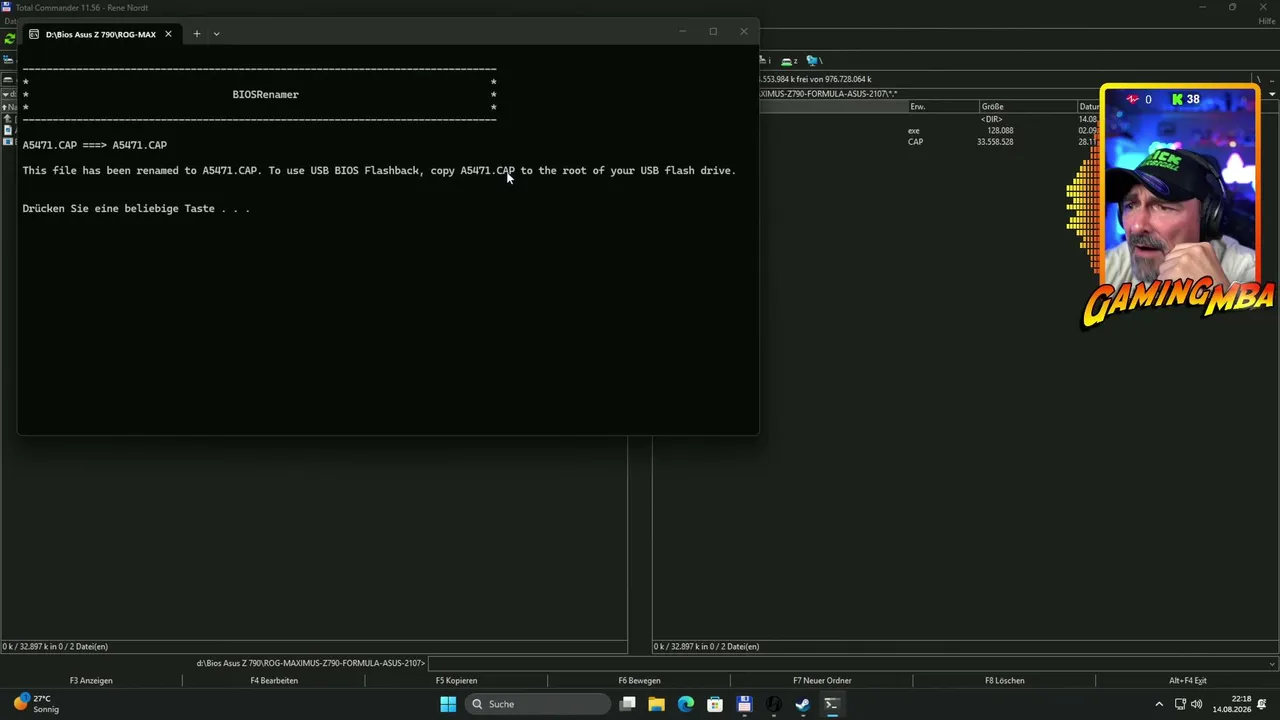Click Alt+F4 Exit button in Total Commander

pyautogui.click(x=1188, y=681)
